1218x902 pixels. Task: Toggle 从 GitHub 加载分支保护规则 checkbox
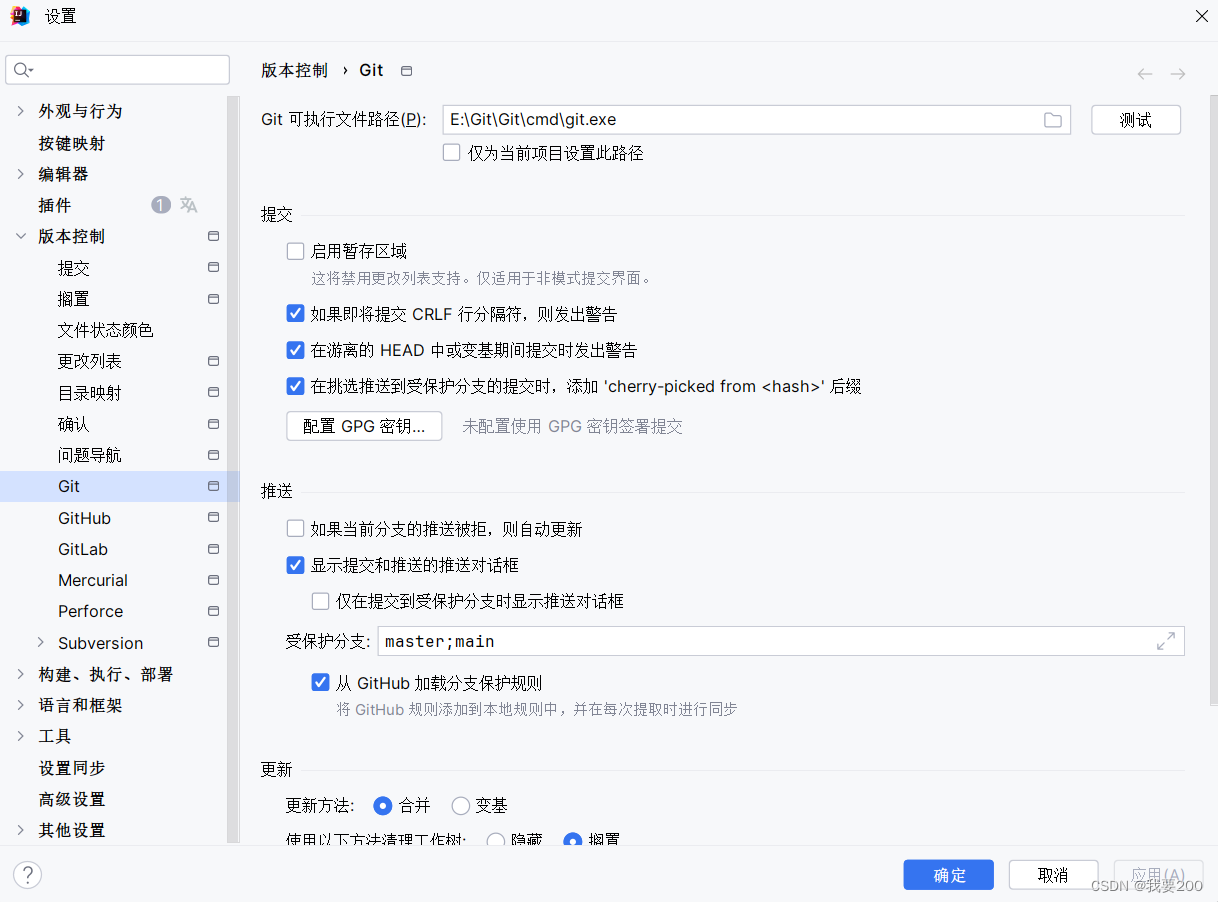point(320,683)
